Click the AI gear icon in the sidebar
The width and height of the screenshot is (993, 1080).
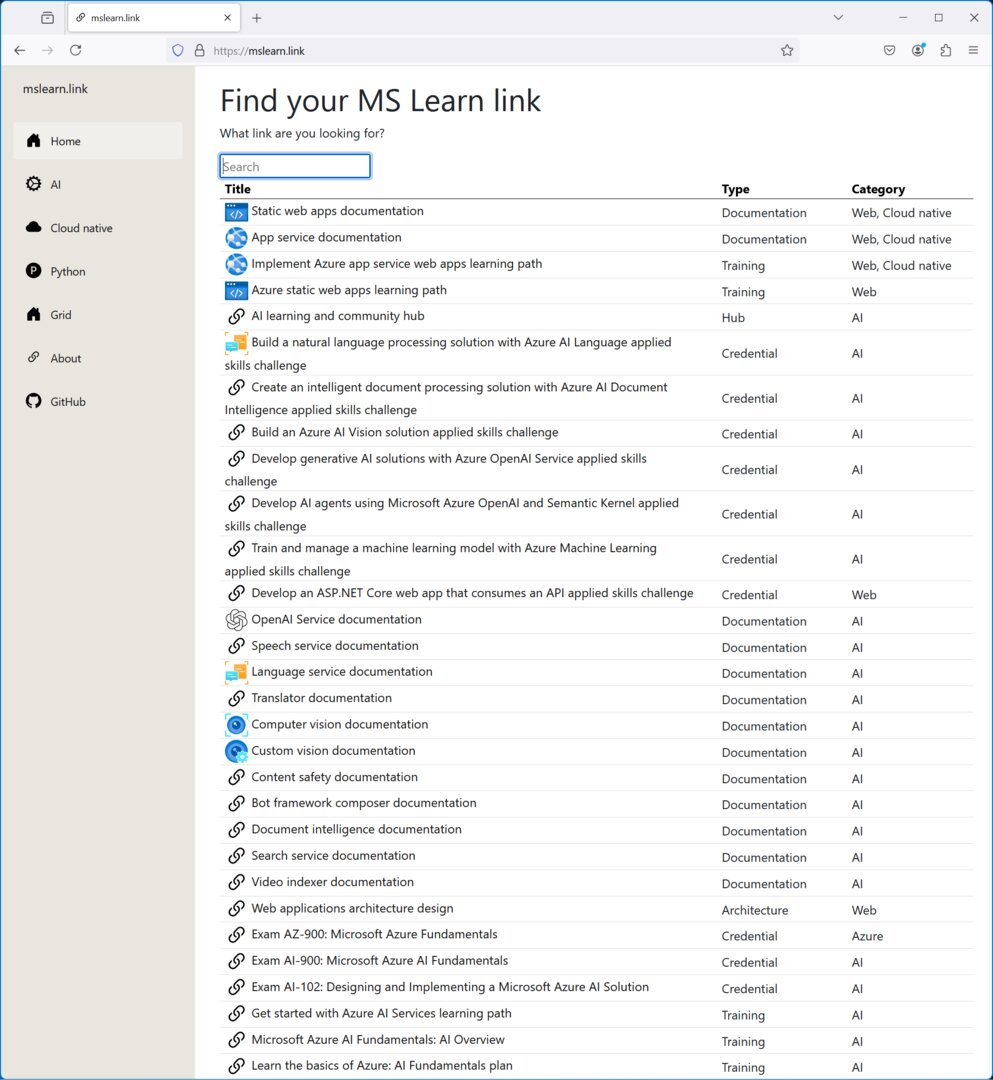33,184
